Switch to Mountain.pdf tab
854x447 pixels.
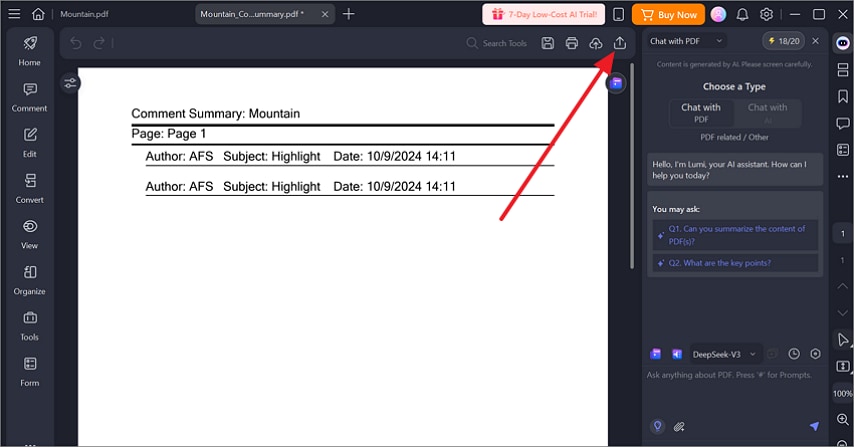click(x=84, y=14)
